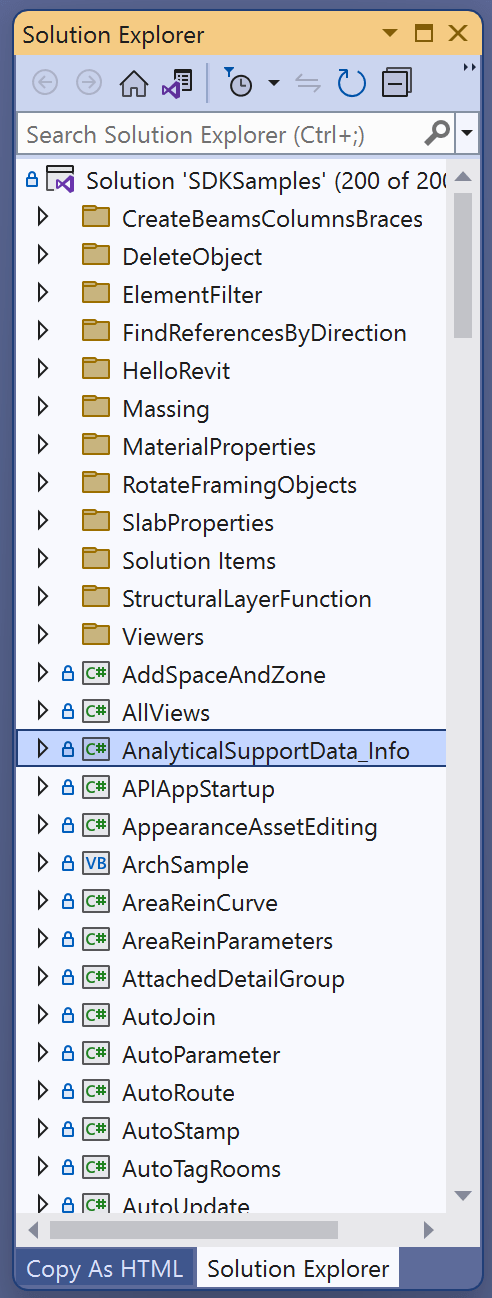Click the ArchSample VB project icon
492x1298 pixels.
pos(96,864)
